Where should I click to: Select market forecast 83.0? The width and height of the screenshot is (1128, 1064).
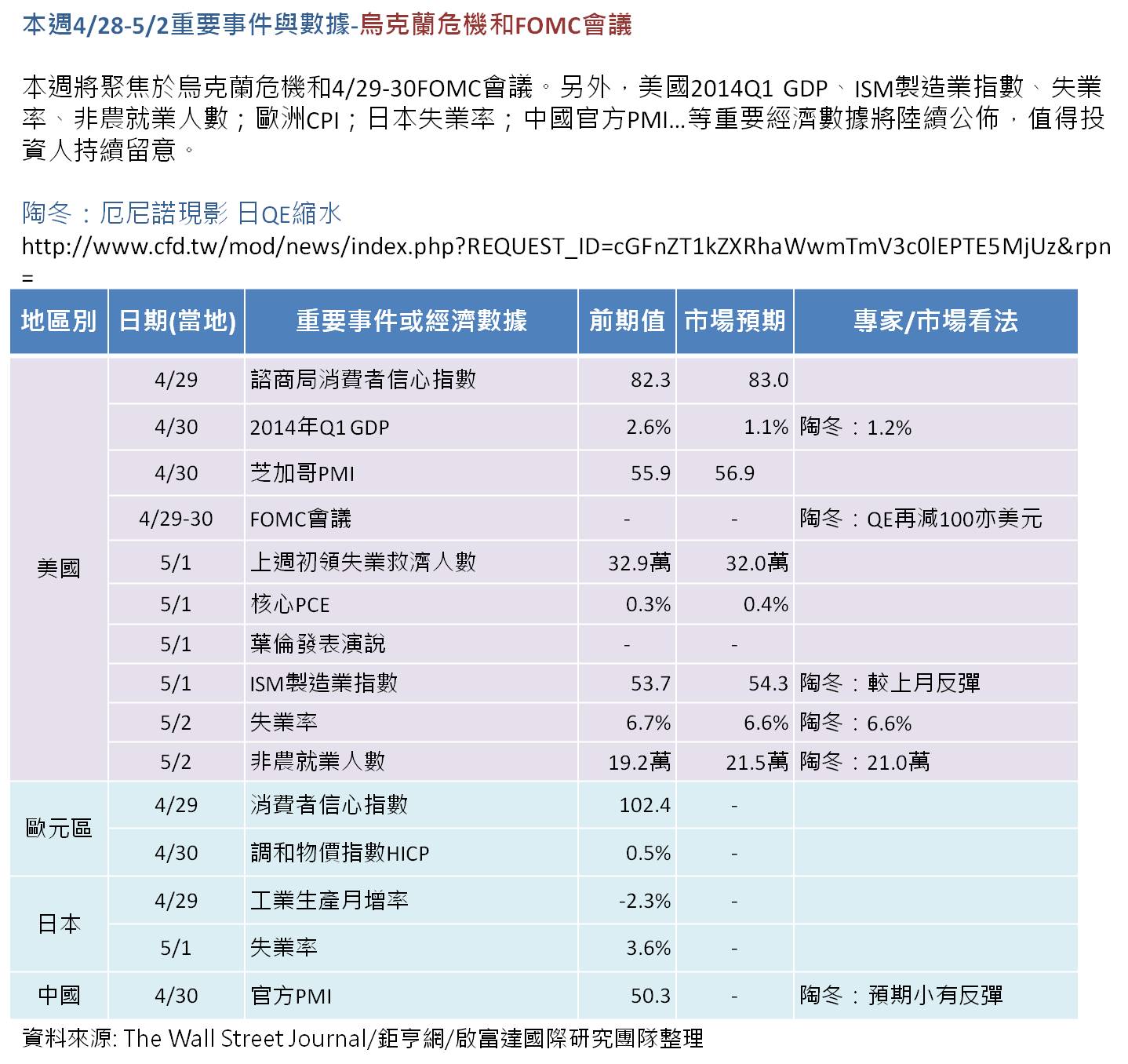pyautogui.click(x=768, y=380)
